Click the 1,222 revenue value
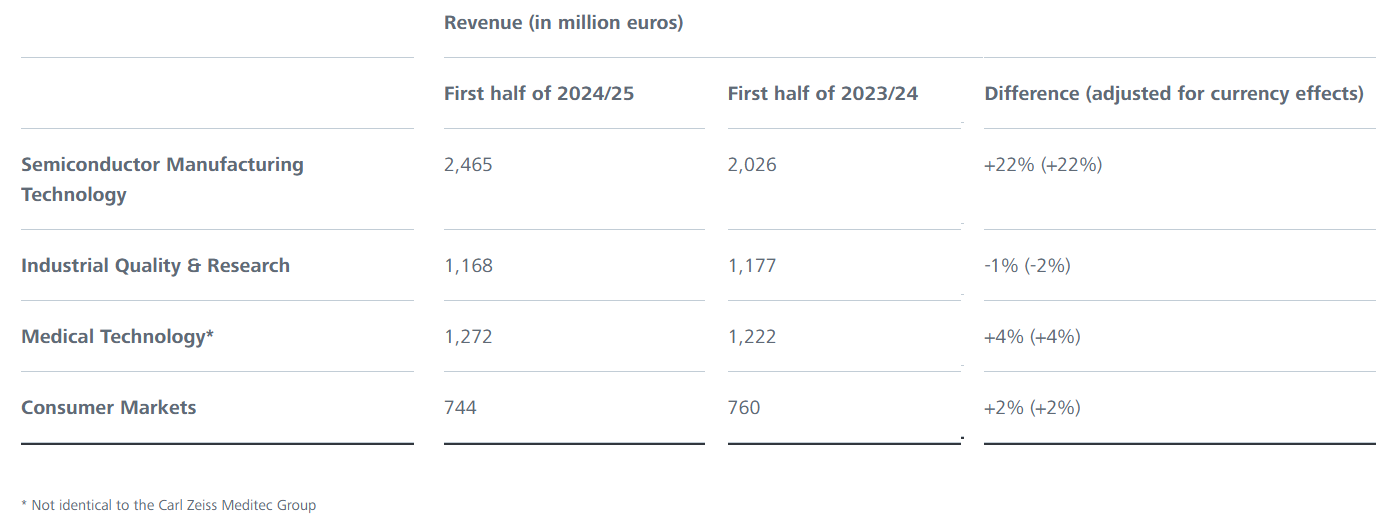The height and width of the screenshot is (524, 1376). point(752,337)
